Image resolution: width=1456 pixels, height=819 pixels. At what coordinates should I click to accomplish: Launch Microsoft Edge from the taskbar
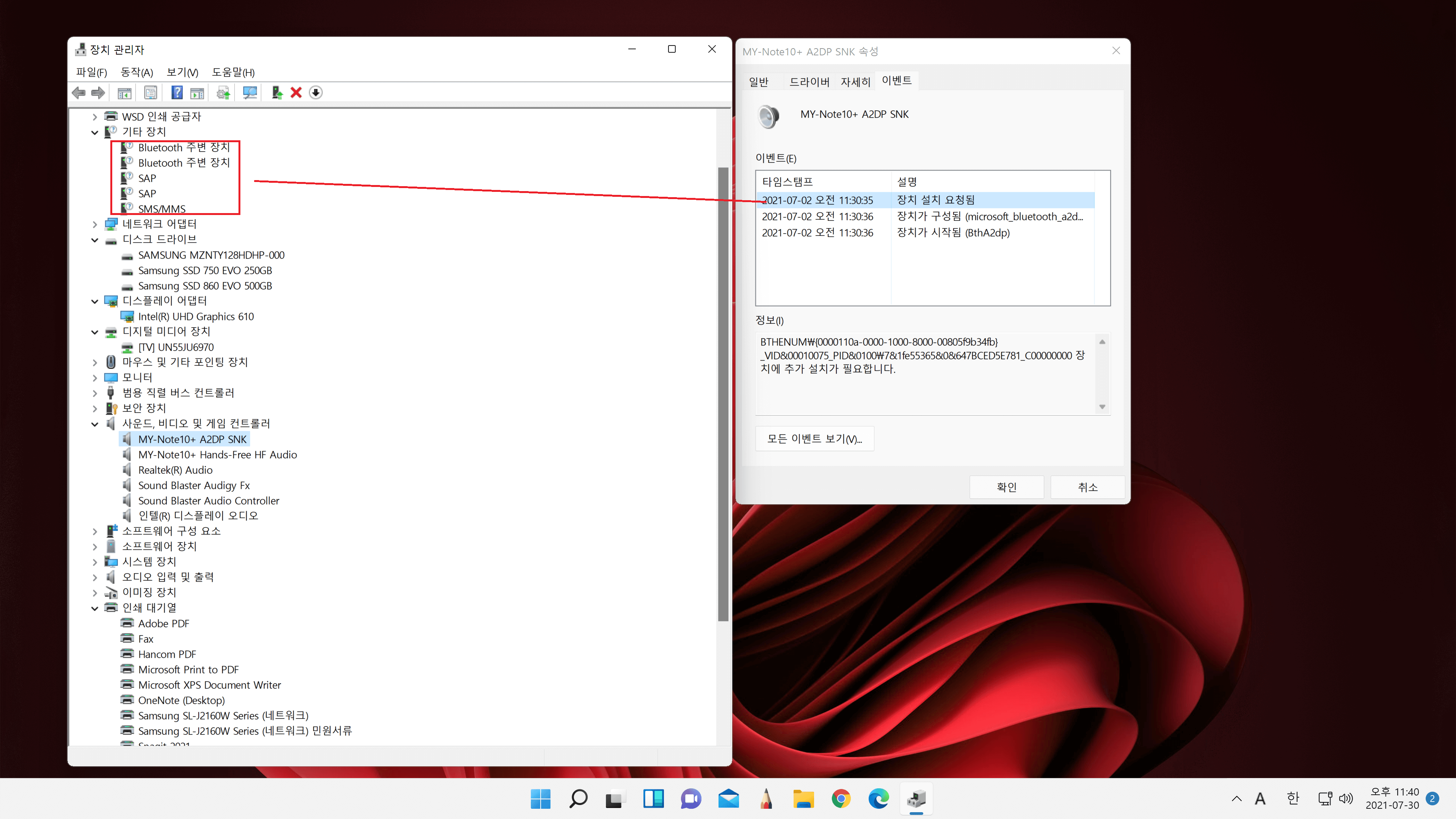coord(879,799)
